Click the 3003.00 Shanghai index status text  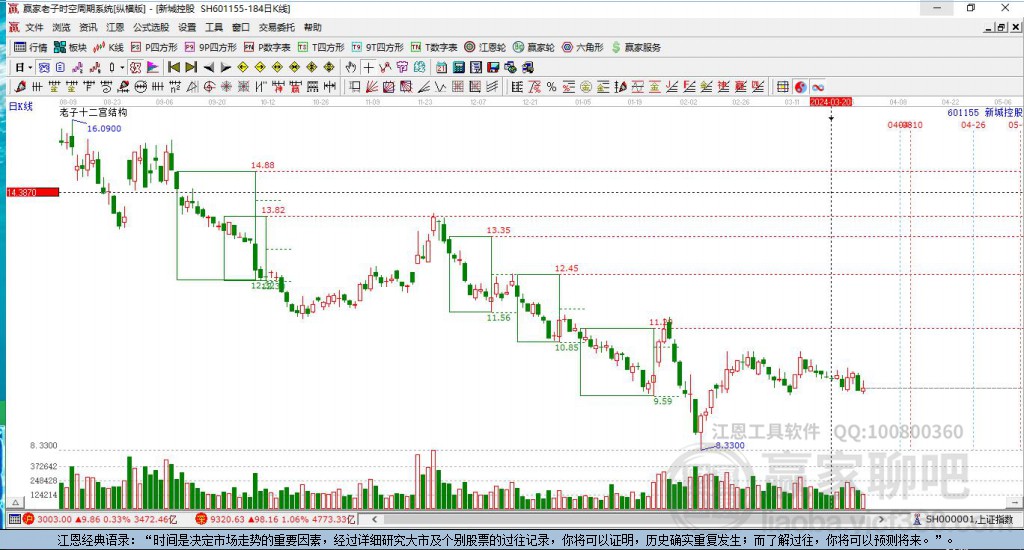pyautogui.click(x=54, y=519)
